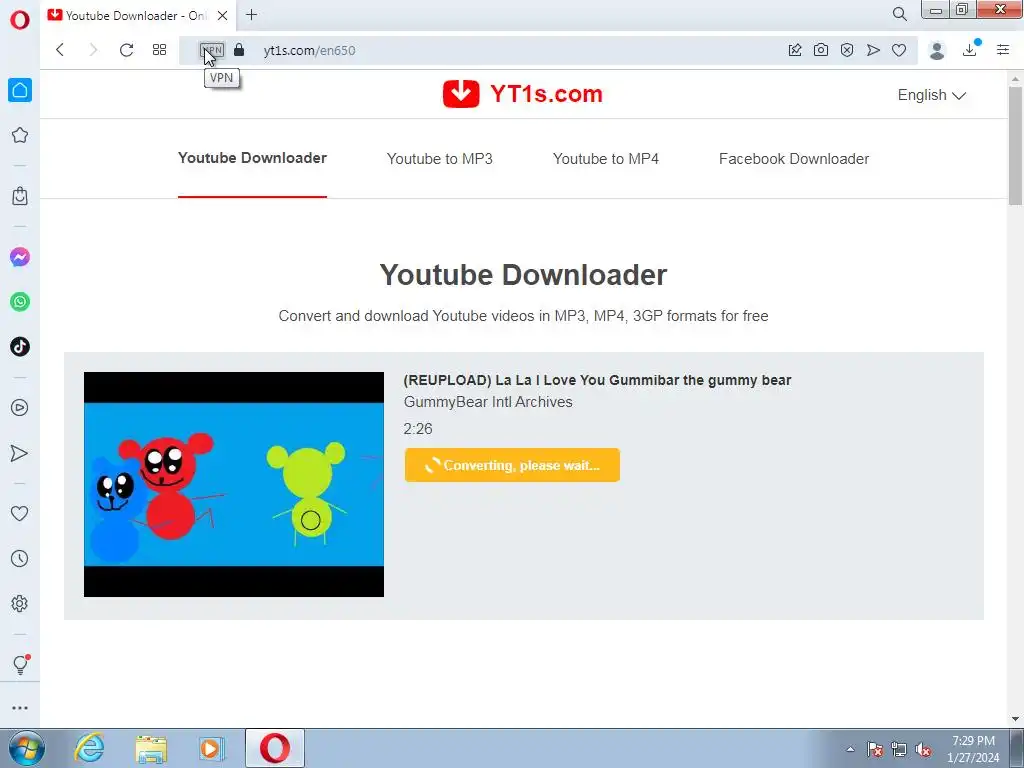Open the Opera sidebar Home icon

[x=20, y=90]
